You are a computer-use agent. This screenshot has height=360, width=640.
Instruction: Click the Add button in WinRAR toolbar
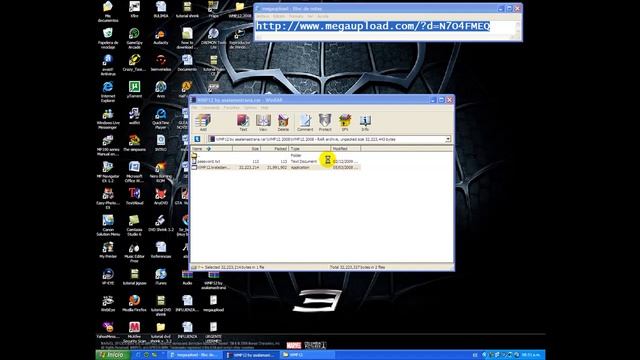(x=203, y=122)
